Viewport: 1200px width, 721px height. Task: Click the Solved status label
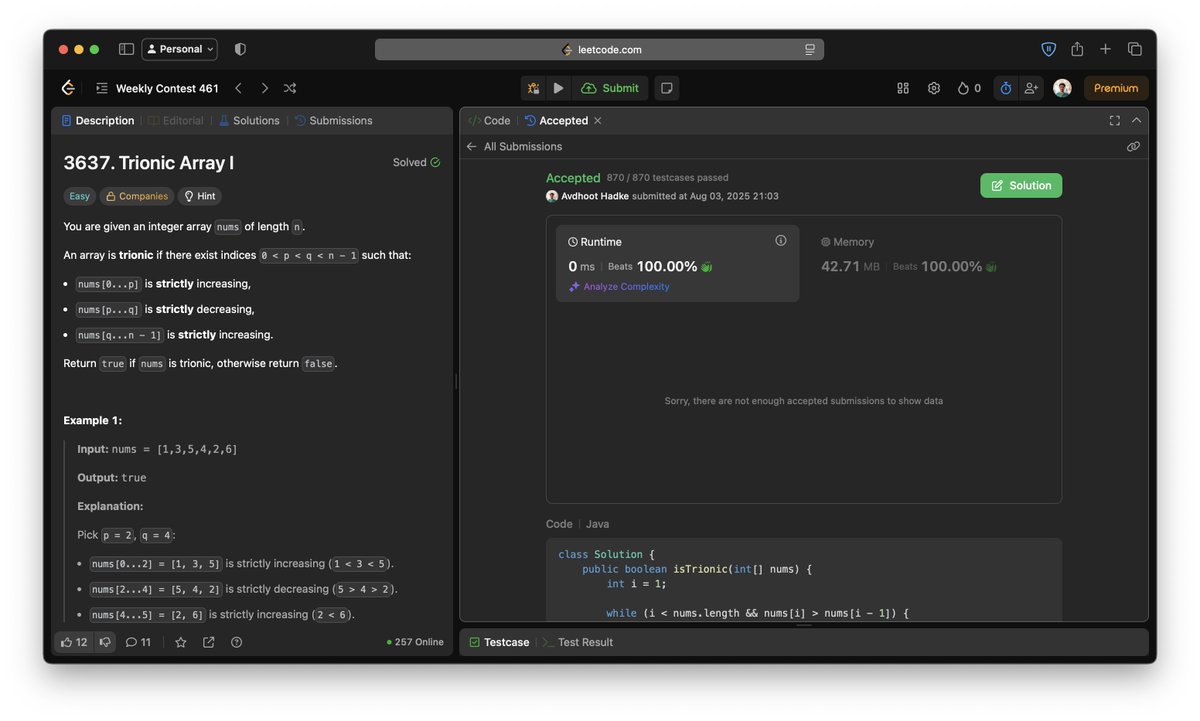pos(416,163)
